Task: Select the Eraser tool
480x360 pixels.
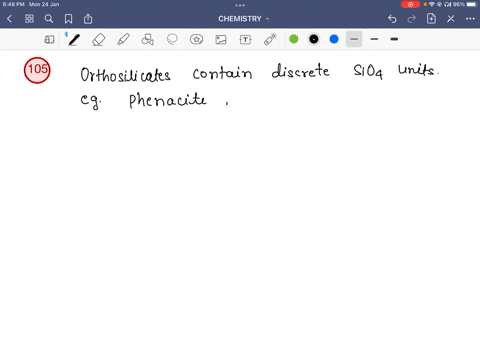Action: point(99,40)
